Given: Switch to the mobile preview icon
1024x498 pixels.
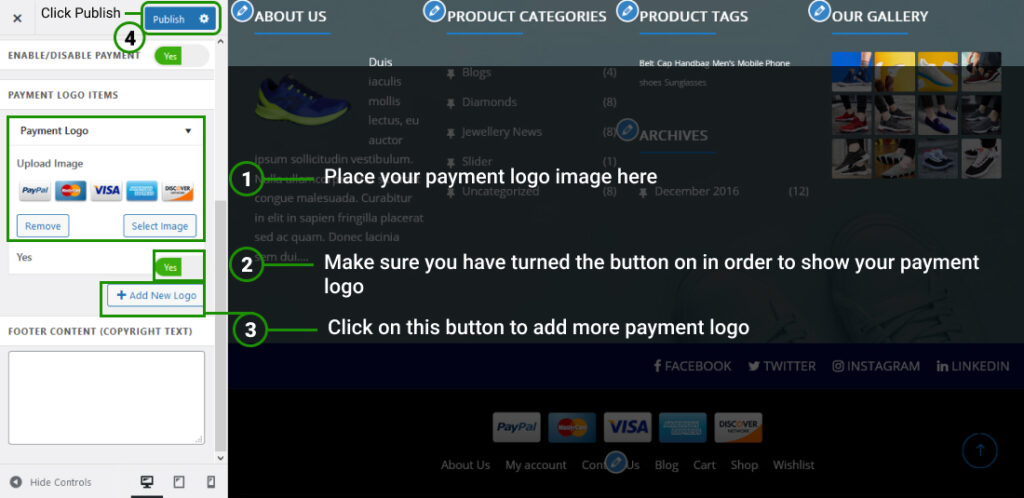Looking at the screenshot, I should coord(210,482).
